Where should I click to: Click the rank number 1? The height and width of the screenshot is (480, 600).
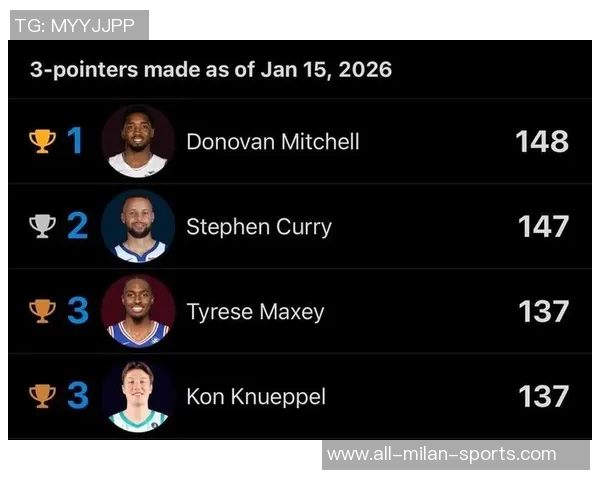pos(75,141)
